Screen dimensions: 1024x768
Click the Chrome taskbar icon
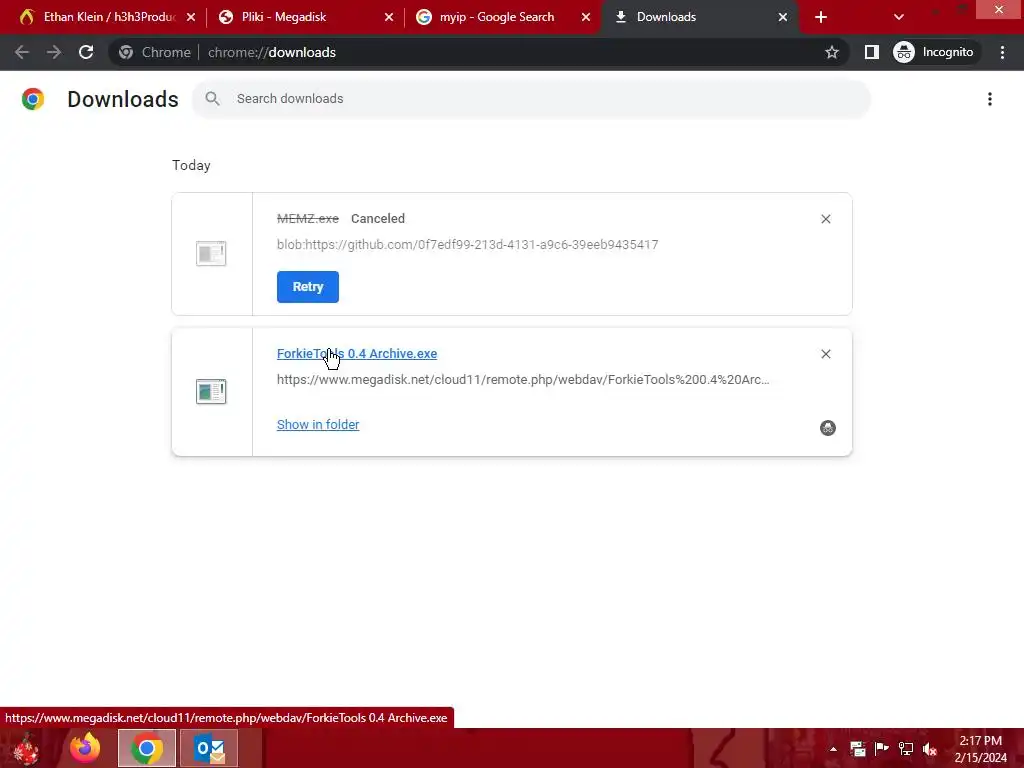pos(147,748)
